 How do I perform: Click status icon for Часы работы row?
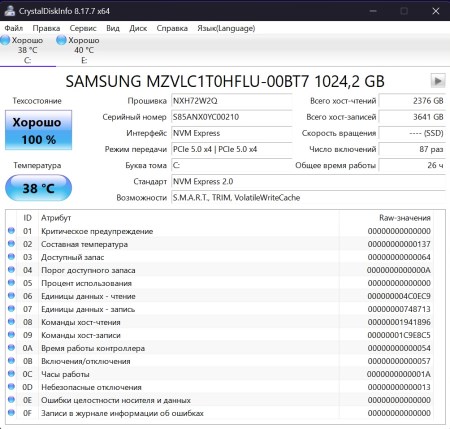point(11,374)
